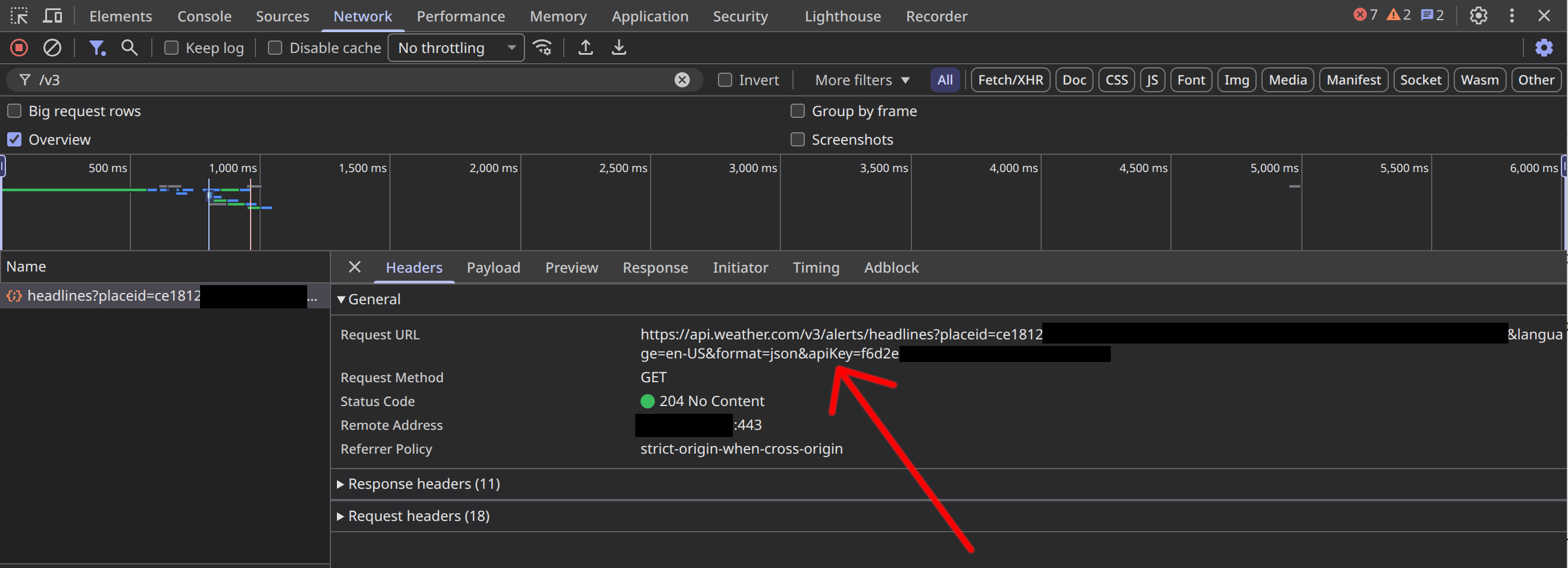Image resolution: width=1568 pixels, height=568 pixels.
Task: Filter requests by Fetch/XHR
Action: pyautogui.click(x=1010, y=80)
